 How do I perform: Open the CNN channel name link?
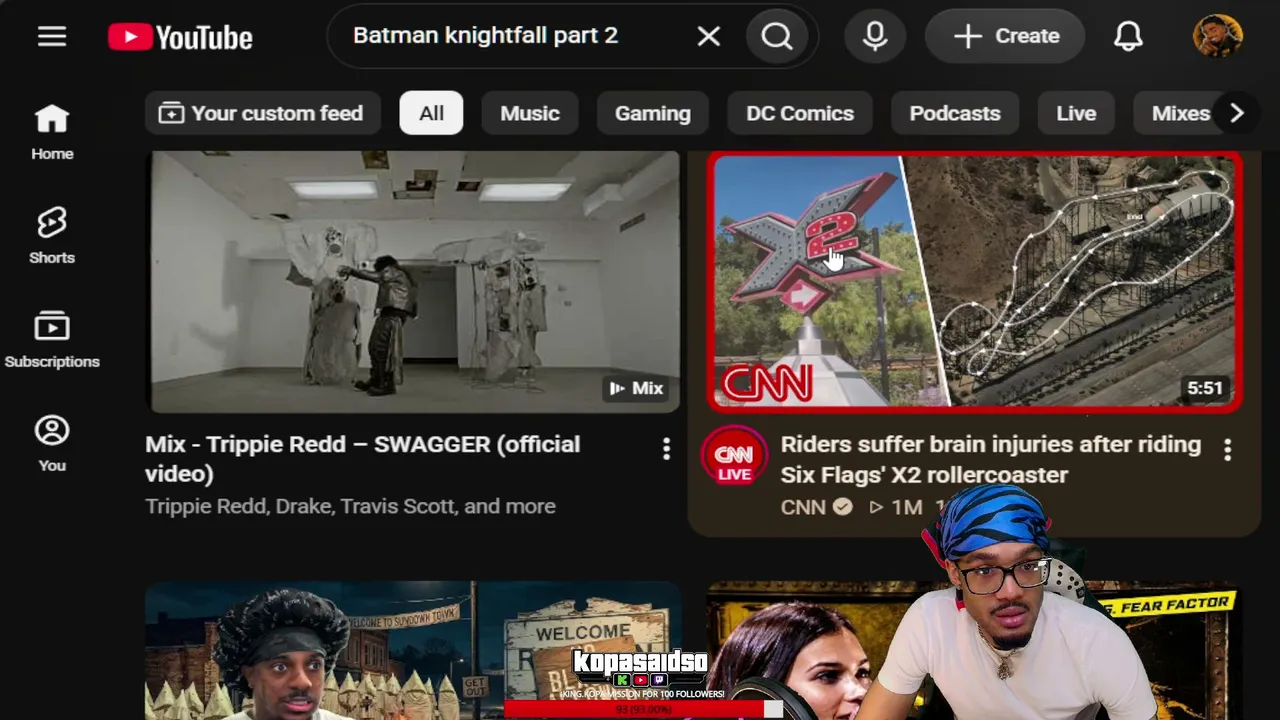[803, 507]
